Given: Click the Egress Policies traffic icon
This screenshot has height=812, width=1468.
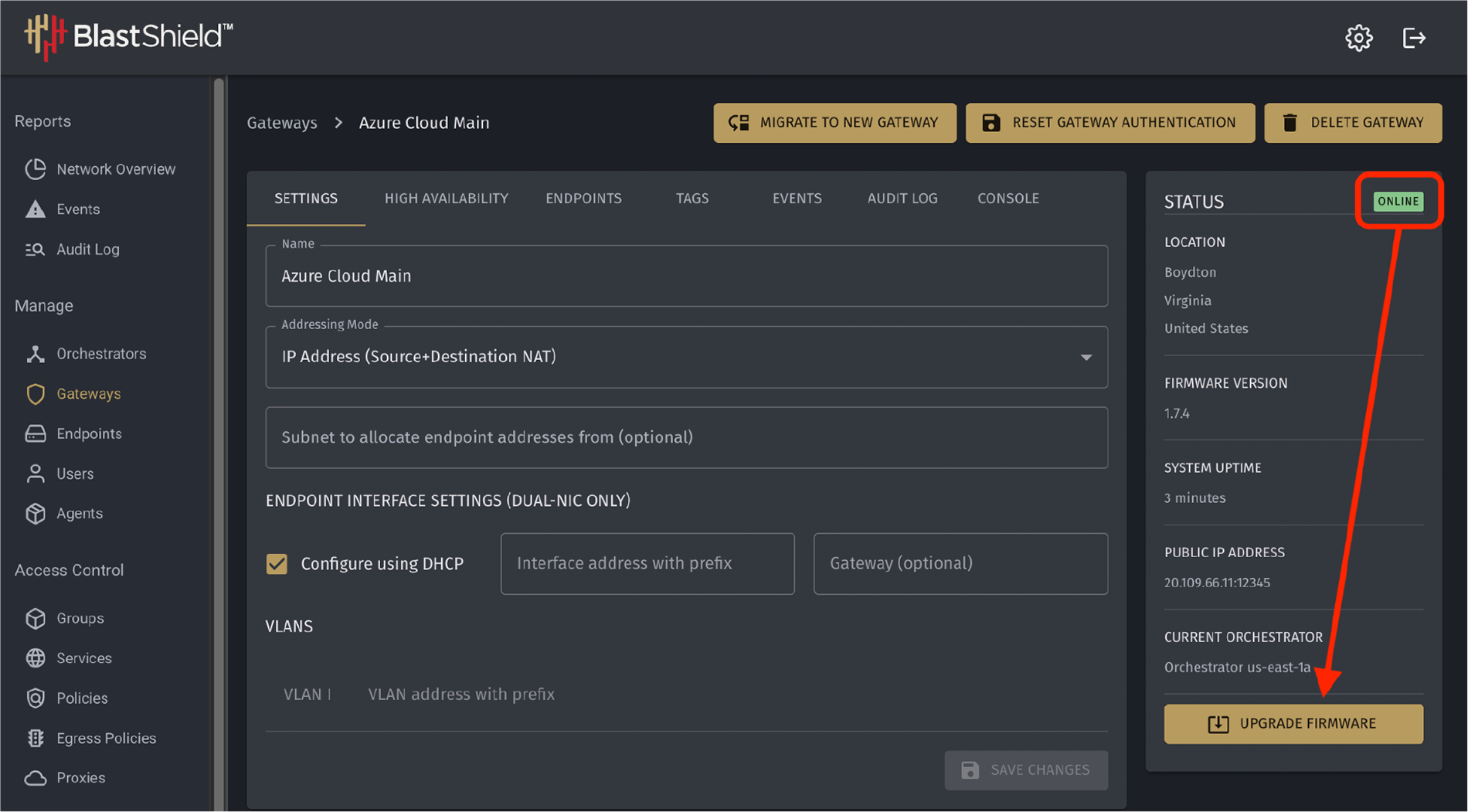Looking at the screenshot, I should (36, 739).
